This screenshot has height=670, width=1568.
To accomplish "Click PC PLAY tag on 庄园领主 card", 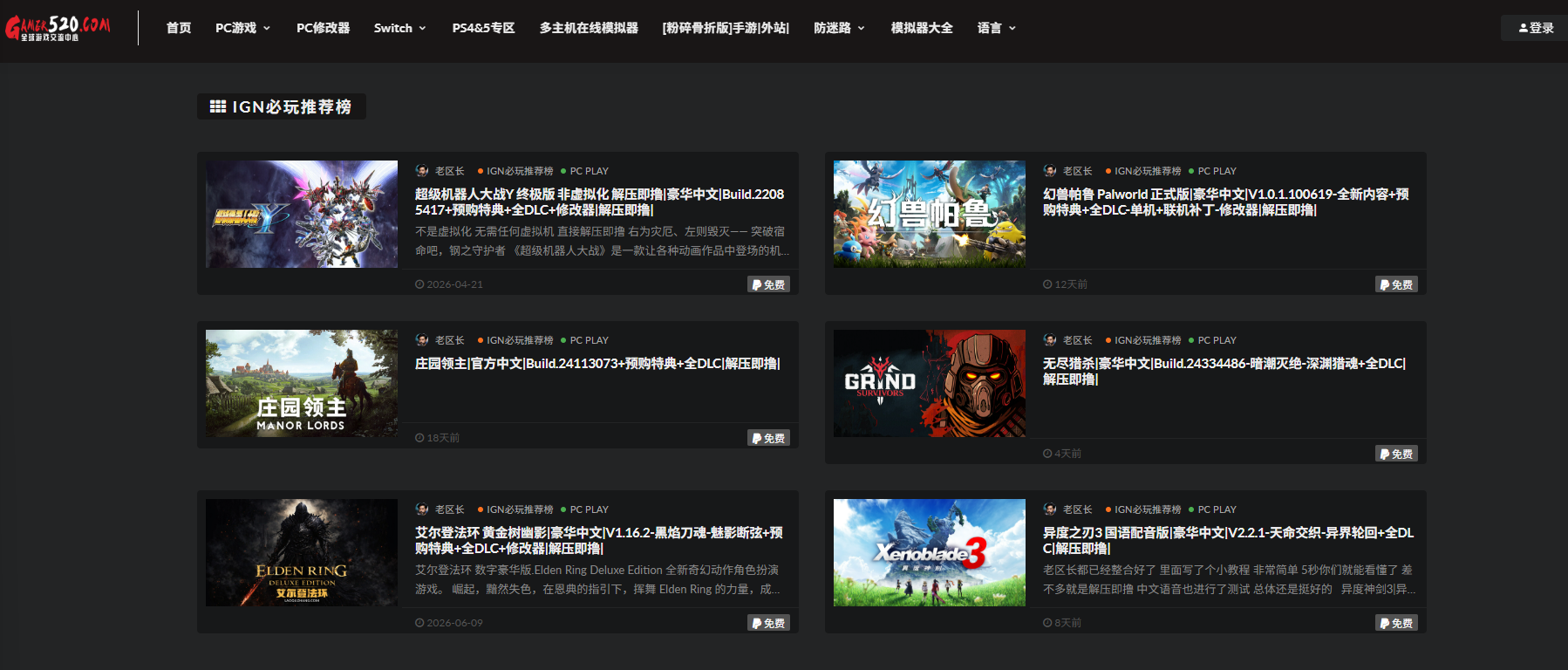I will point(585,340).
